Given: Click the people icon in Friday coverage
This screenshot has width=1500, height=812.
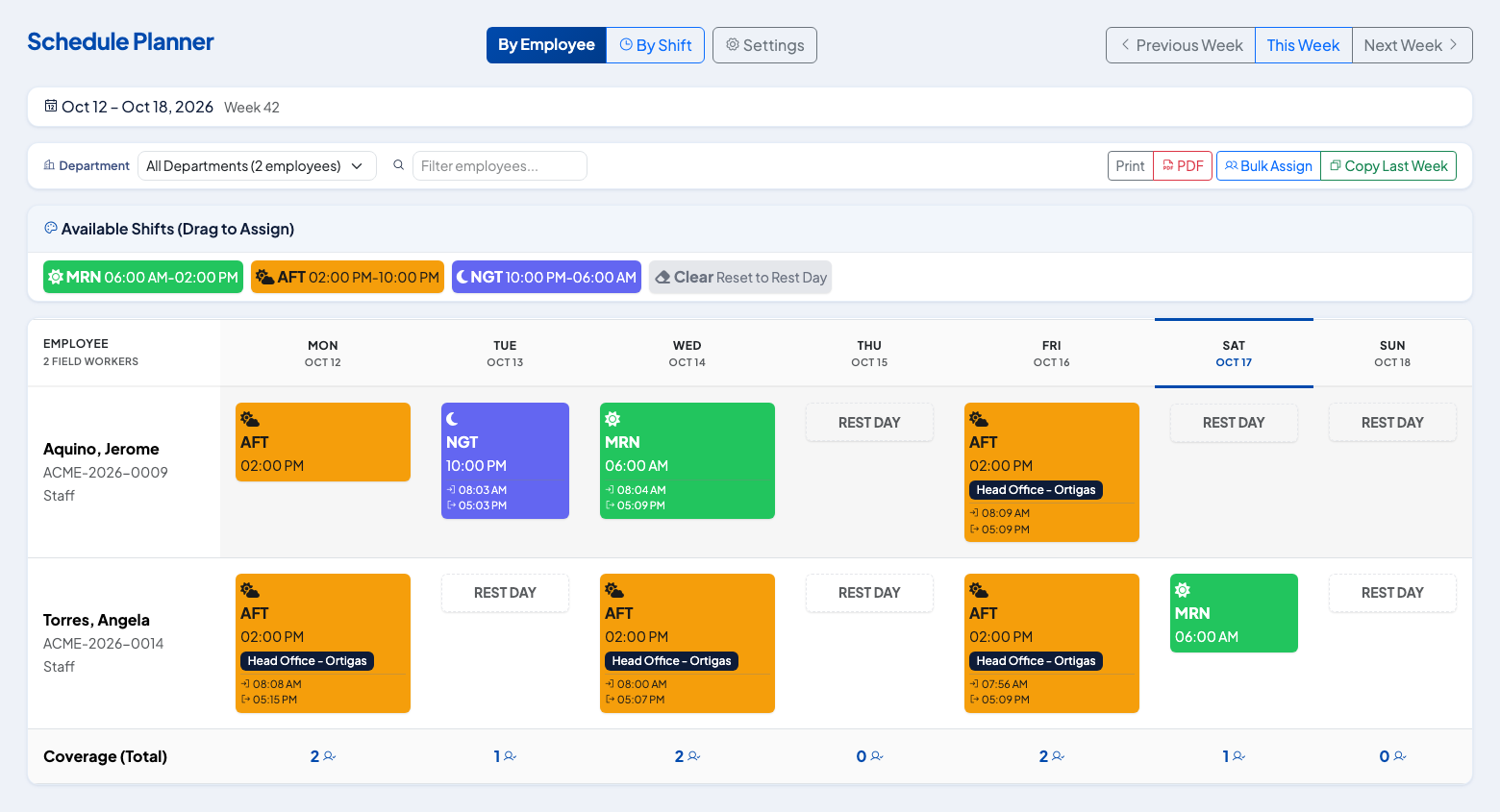Looking at the screenshot, I should (1059, 756).
